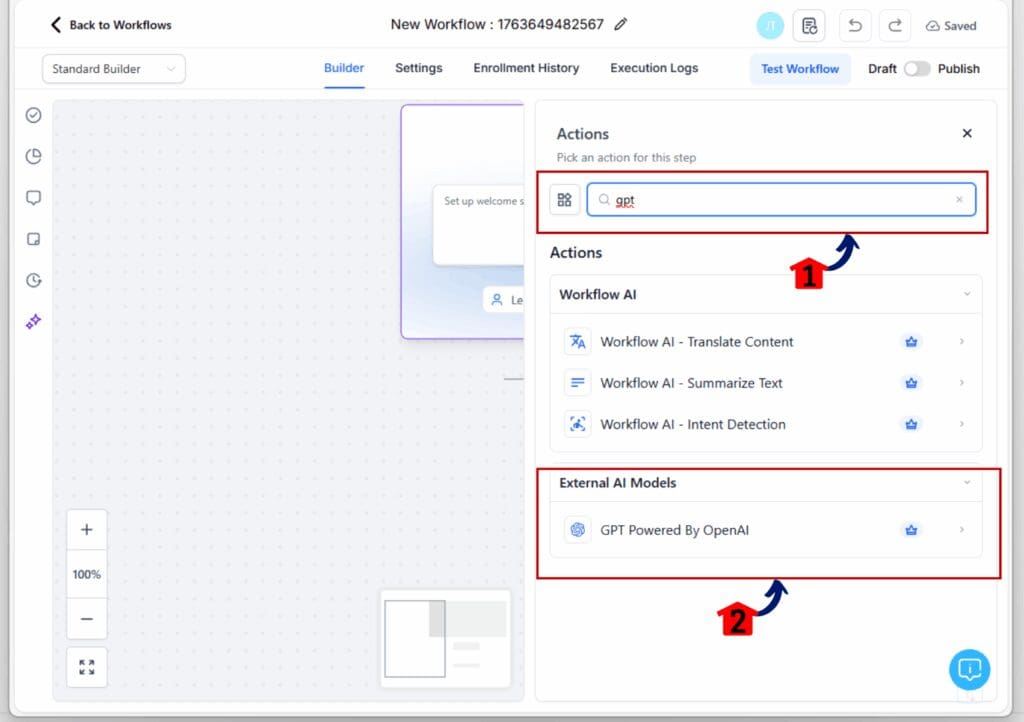This screenshot has width=1024, height=722.
Task: Collapse the Workflow AI actions group
Action: (x=966, y=294)
